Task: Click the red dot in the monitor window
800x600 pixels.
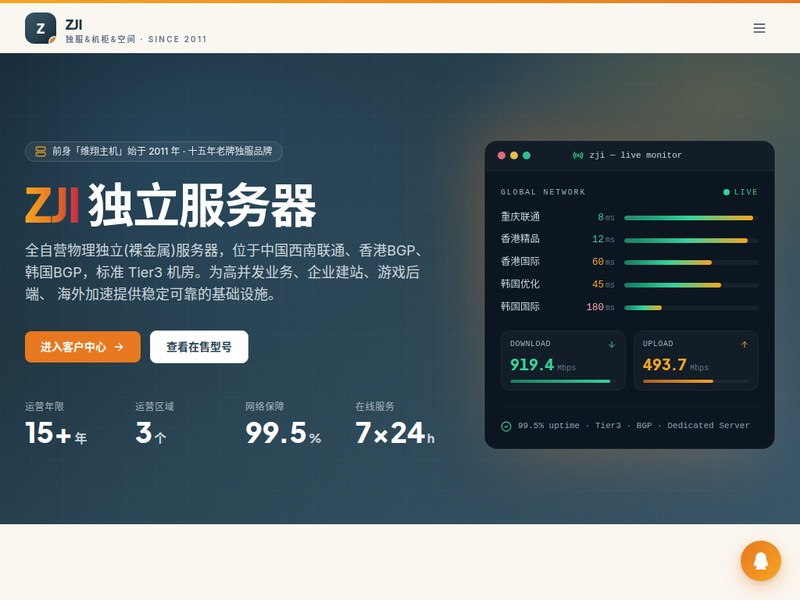Action: click(502, 155)
